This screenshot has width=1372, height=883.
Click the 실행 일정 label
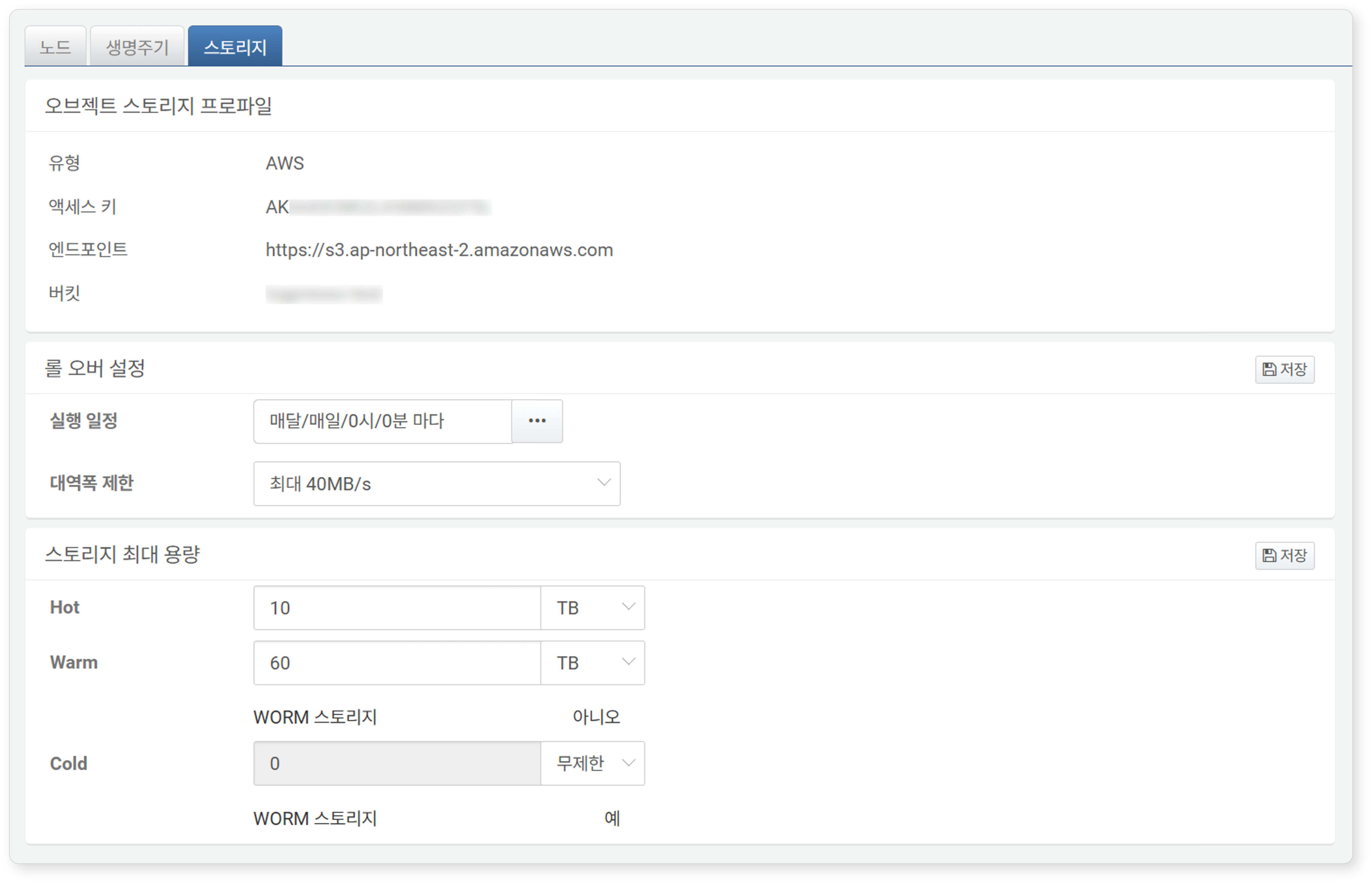pyautogui.click(x=84, y=421)
